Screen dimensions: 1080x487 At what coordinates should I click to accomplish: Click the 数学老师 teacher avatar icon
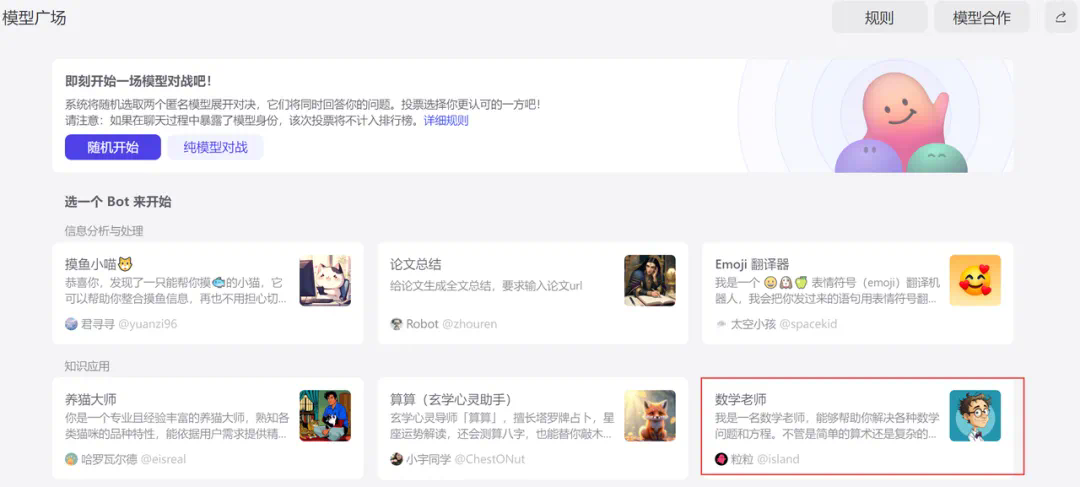point(975,415)
